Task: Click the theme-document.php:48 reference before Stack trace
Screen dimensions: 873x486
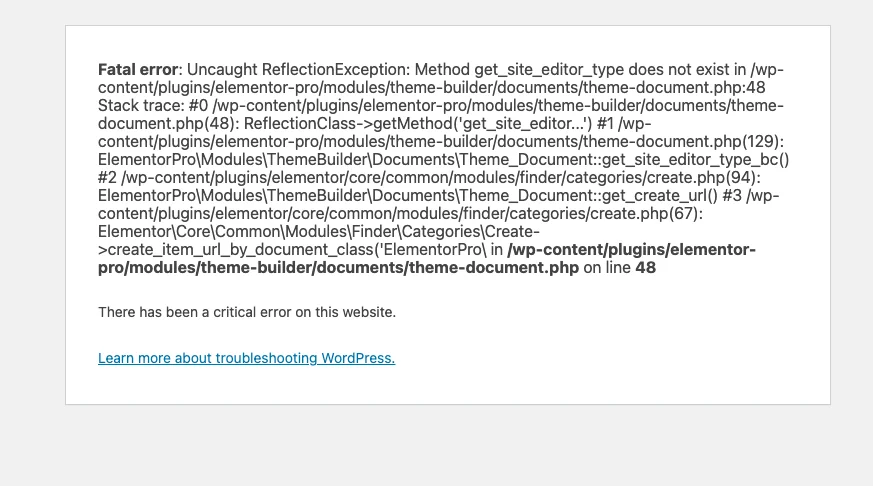Action: point(673,87)
